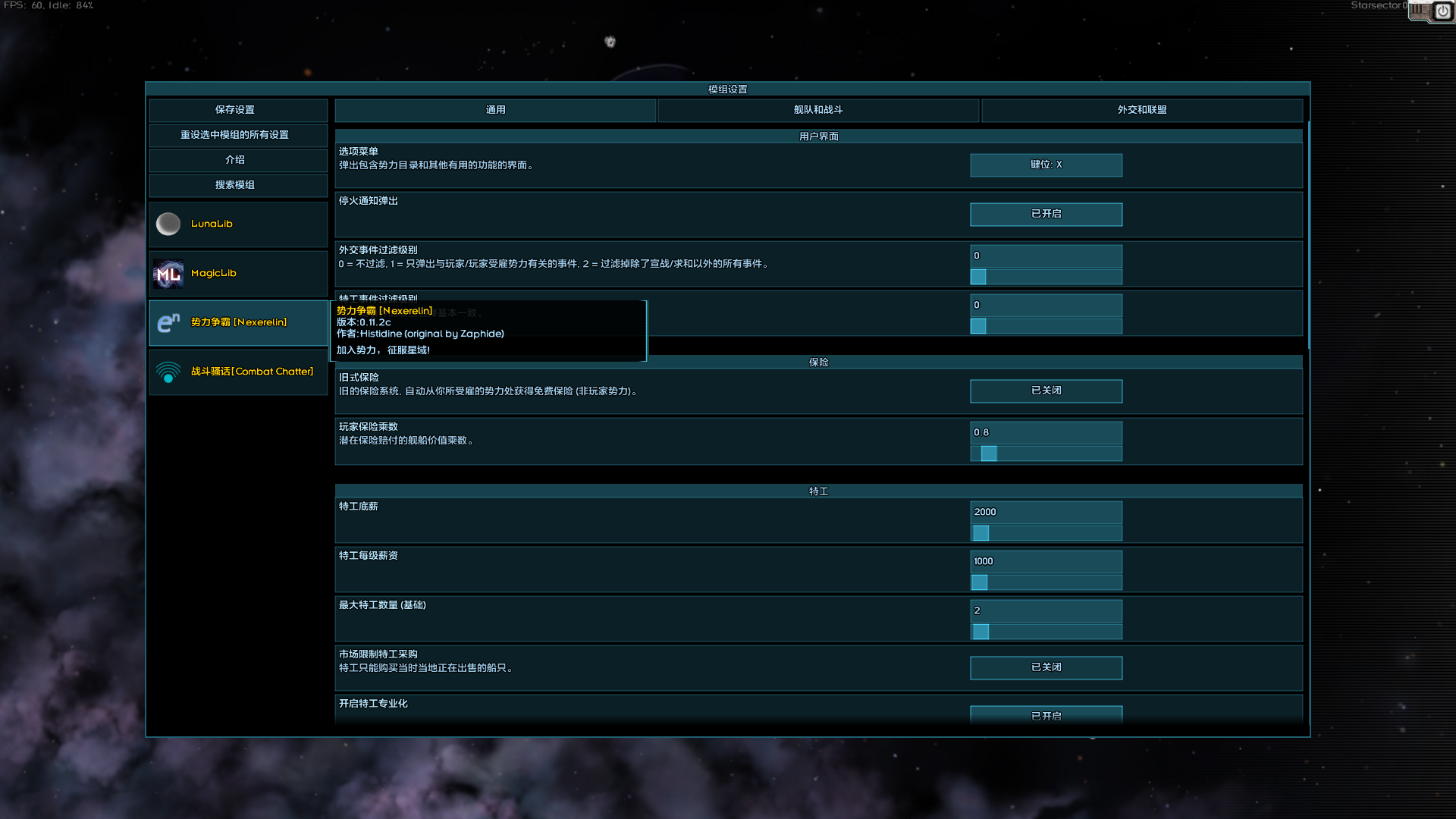This screenshot has width=1456, height=819.
Task: Switch to the 外交和联盟 tab
Action: (1141, 110)
